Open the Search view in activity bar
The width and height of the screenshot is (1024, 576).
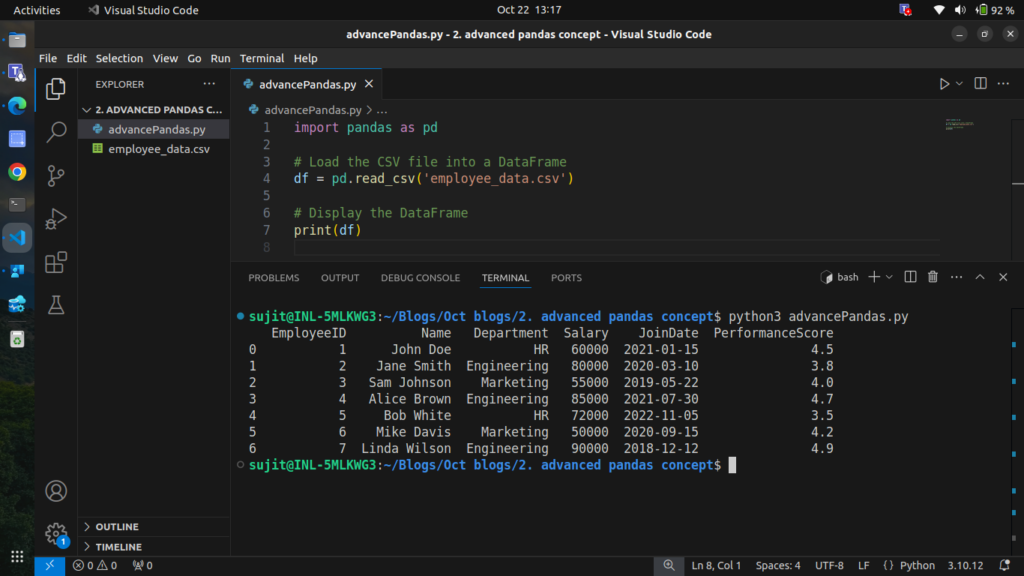click(x=57, y=131)
